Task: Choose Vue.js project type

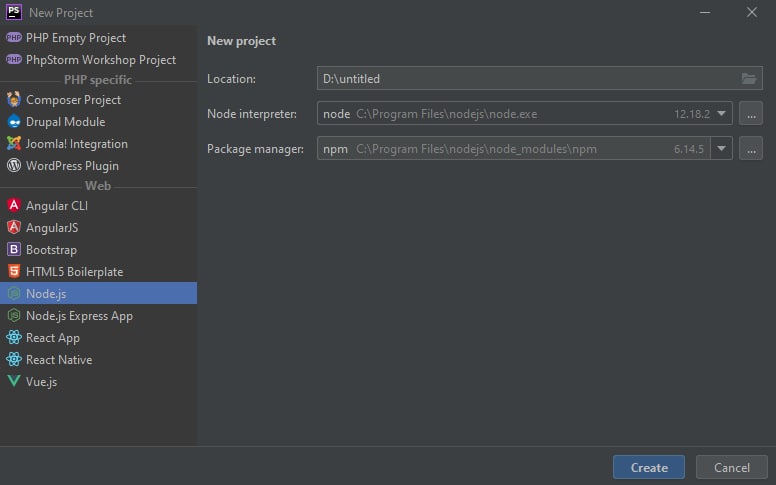Action: 98,381
